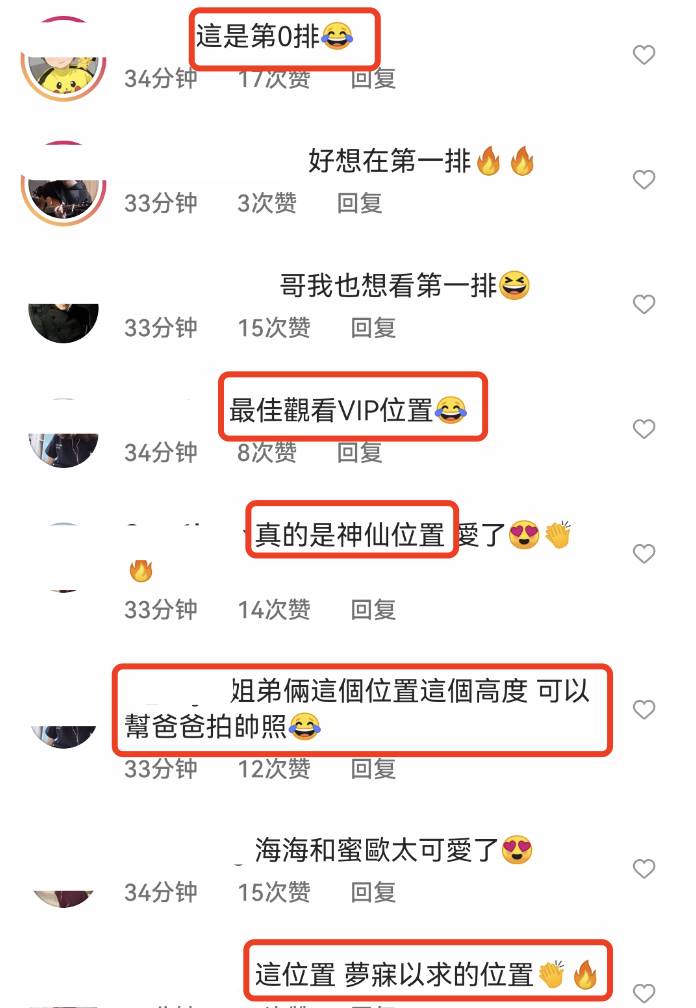Like the comment 好想在第一排
Screen dimensions: 696x1008
pos(644,179)
